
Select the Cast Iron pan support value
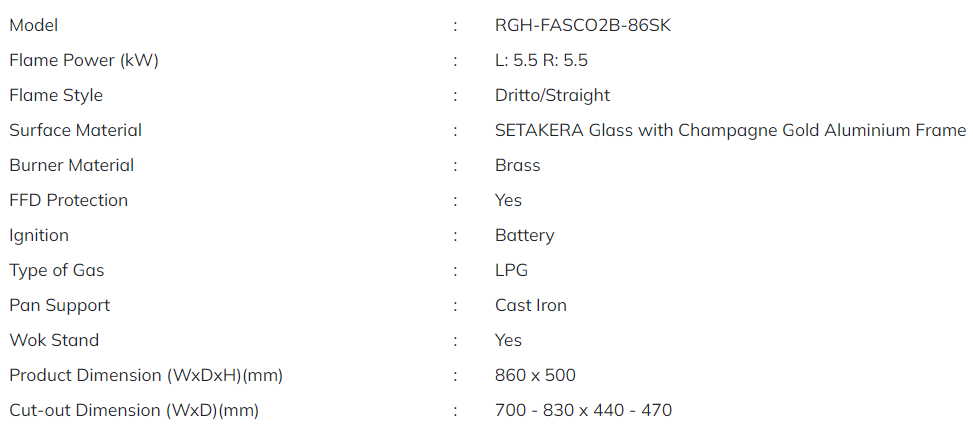tap(531, 305)
